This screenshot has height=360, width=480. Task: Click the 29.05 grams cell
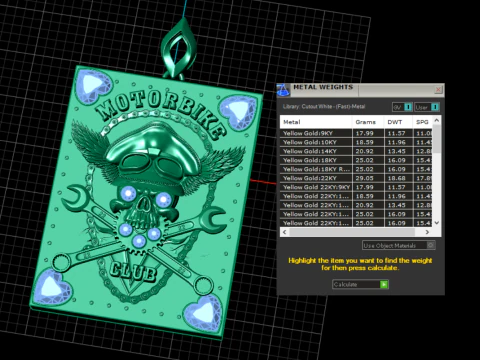(x=368, y=178)
